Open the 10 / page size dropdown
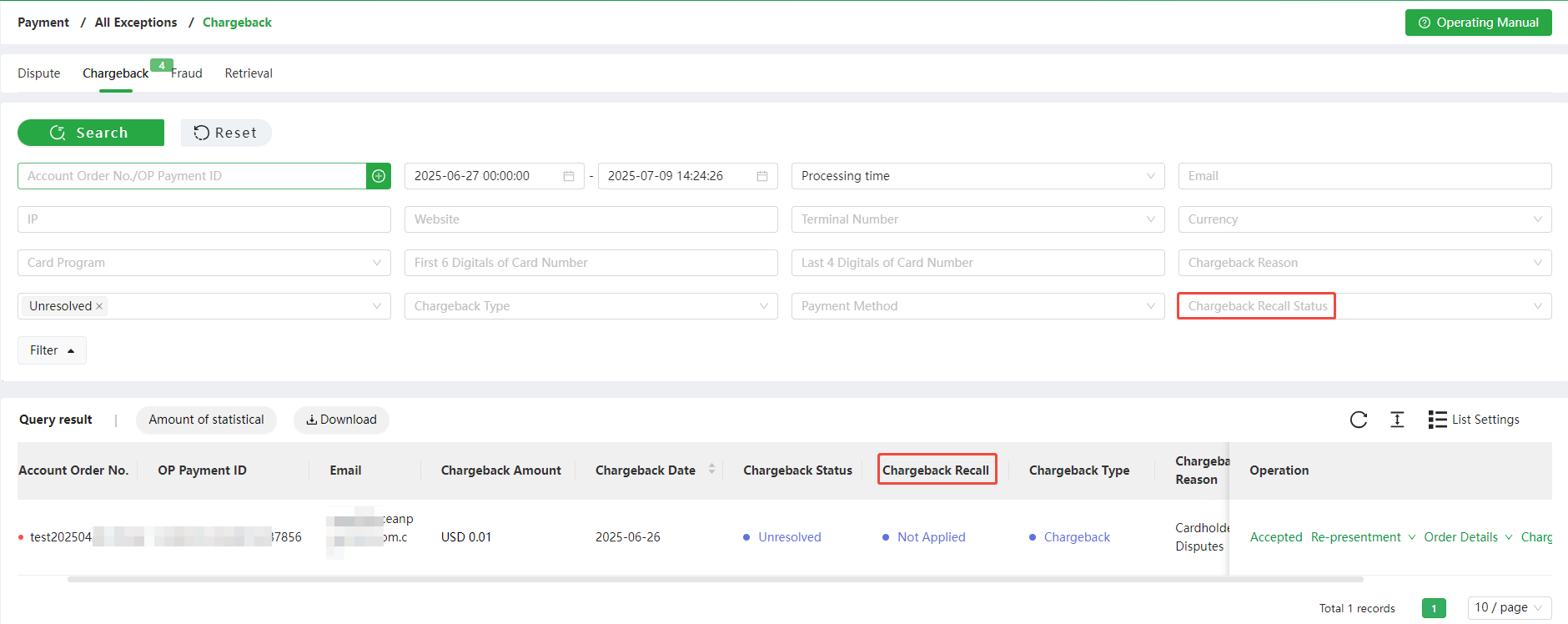The height and width of the screenshot is (624, 1568). click(1510, 608)
